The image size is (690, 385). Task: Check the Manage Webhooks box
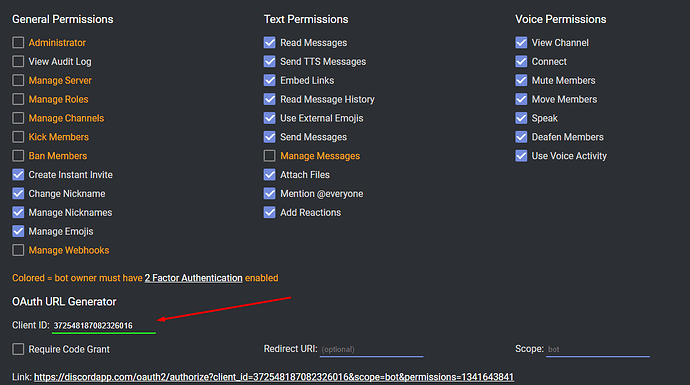click(x=18, y=250)
